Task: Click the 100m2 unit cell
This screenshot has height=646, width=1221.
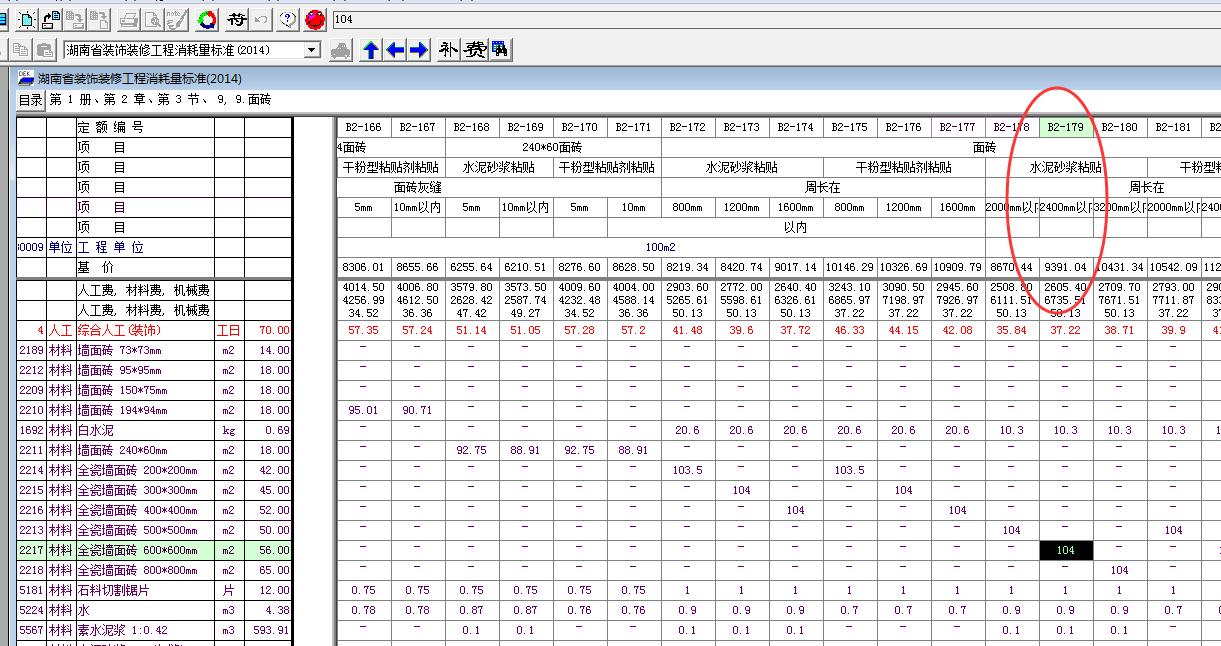Action: pos(661,247)
